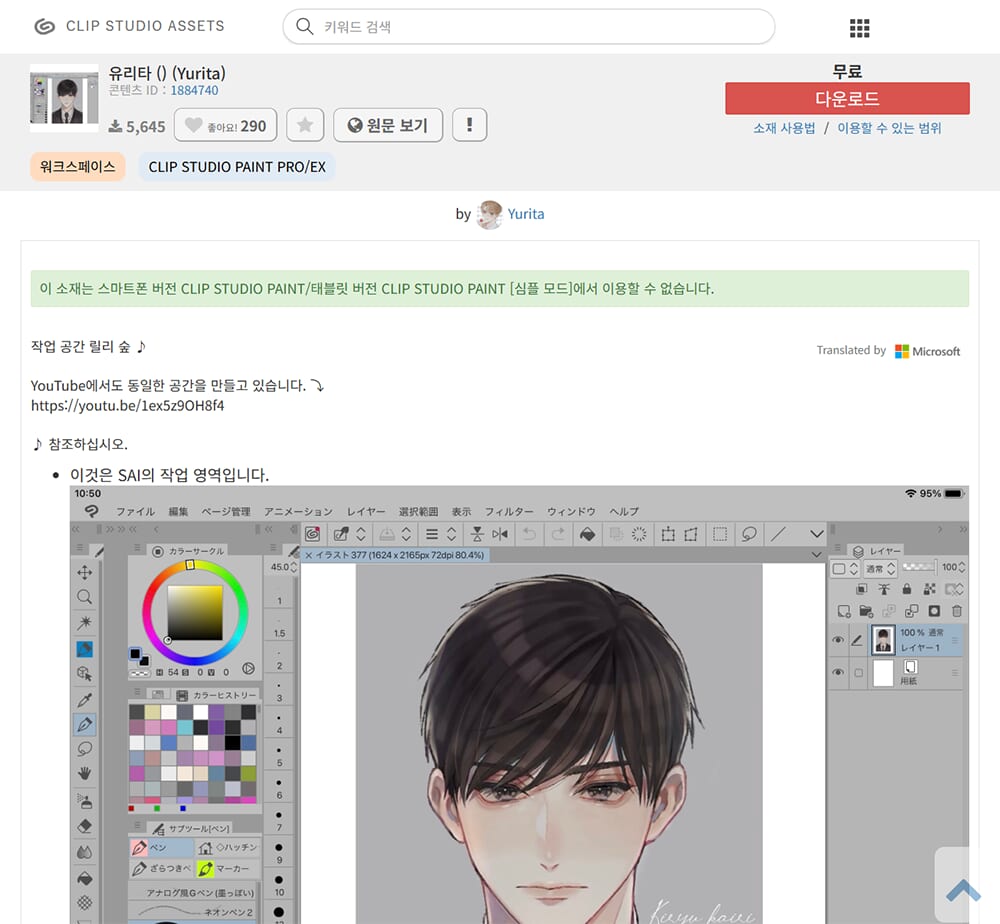Click the 좋아요 like button showing 290
The height and width of the screenshot is (924, 1000).
225,125
